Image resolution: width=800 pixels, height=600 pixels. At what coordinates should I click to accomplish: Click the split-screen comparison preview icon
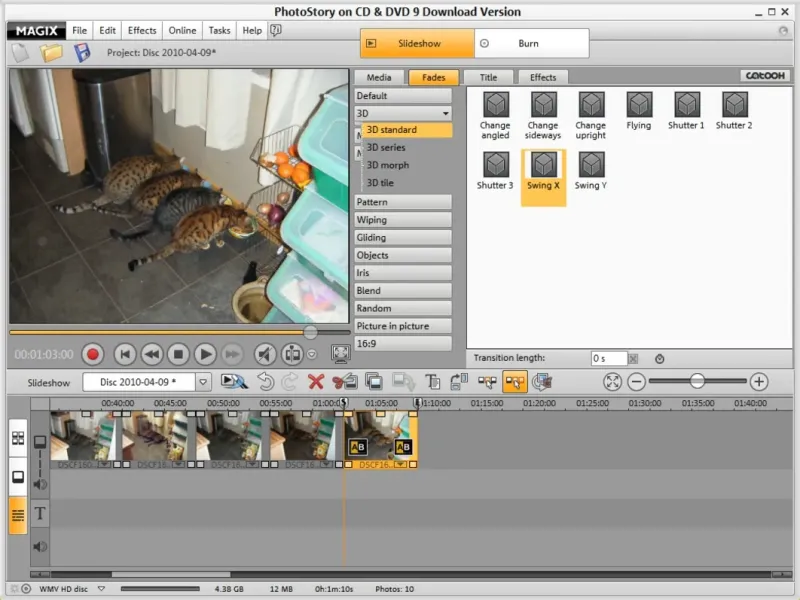tap(292, 354)
